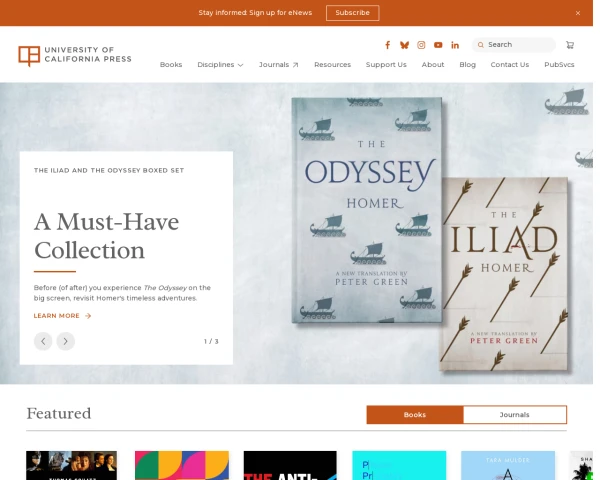Open the colorful geometric featured book cover

coord(182,465)
